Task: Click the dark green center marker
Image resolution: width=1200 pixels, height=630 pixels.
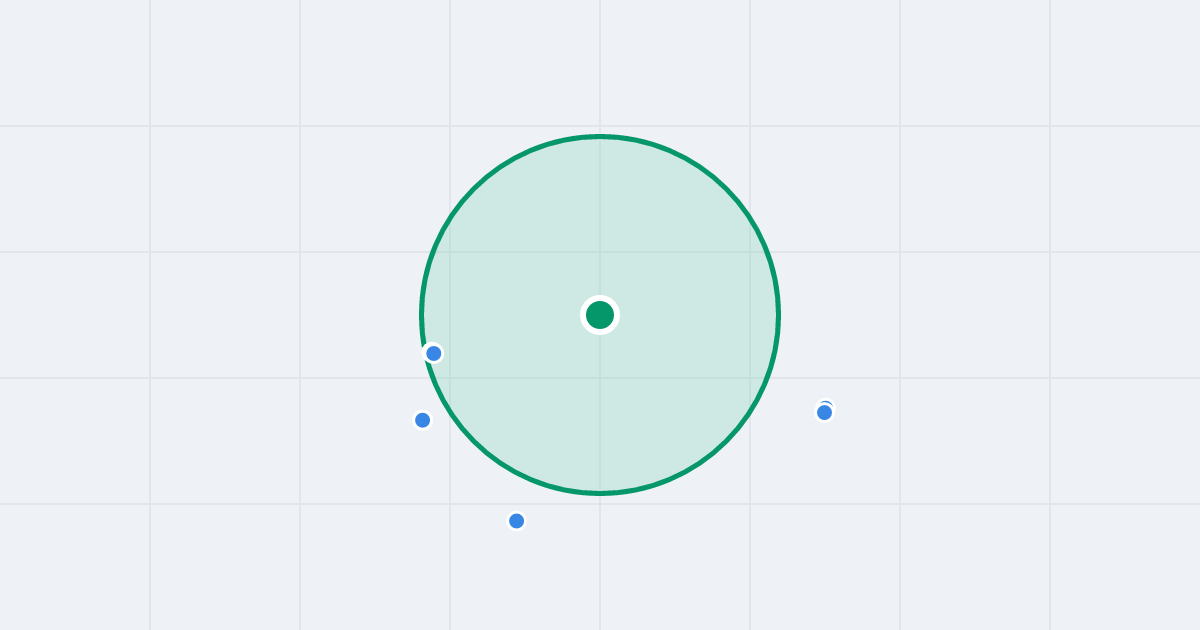Action: pyautogui.click(x=600, y=315)
